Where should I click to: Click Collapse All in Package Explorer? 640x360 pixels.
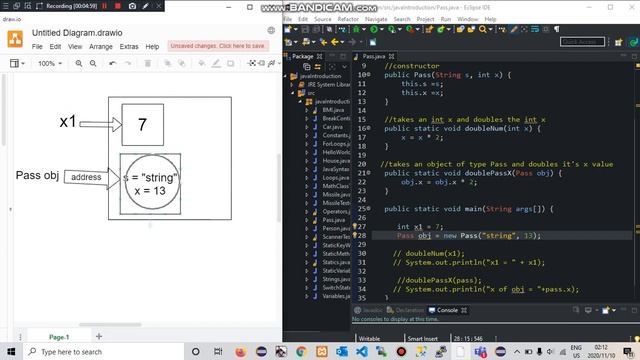(x=307, y=67)
